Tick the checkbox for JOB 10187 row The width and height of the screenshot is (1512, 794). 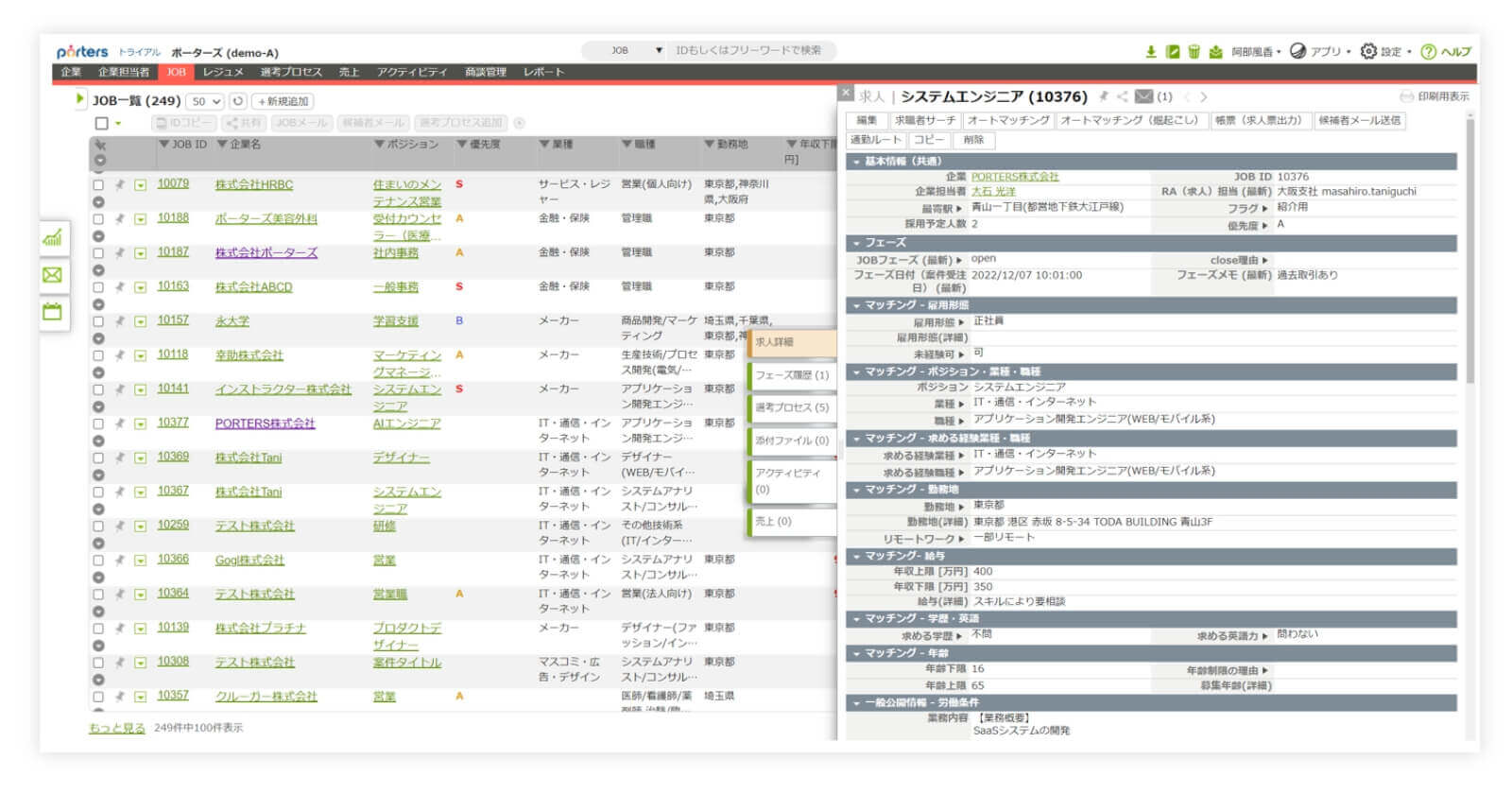coord(98,253)
